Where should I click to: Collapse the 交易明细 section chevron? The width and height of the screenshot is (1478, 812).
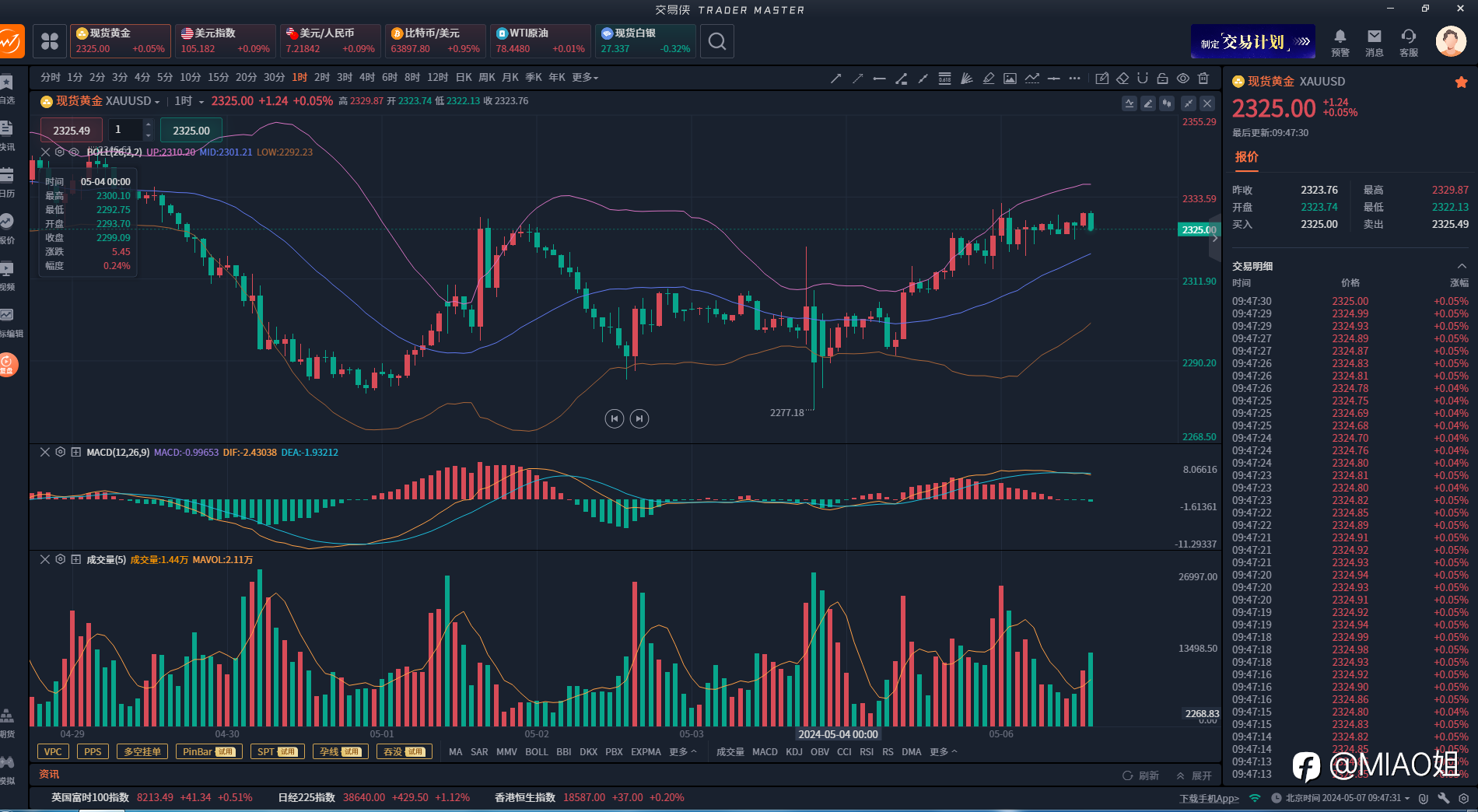point(1462,266)
